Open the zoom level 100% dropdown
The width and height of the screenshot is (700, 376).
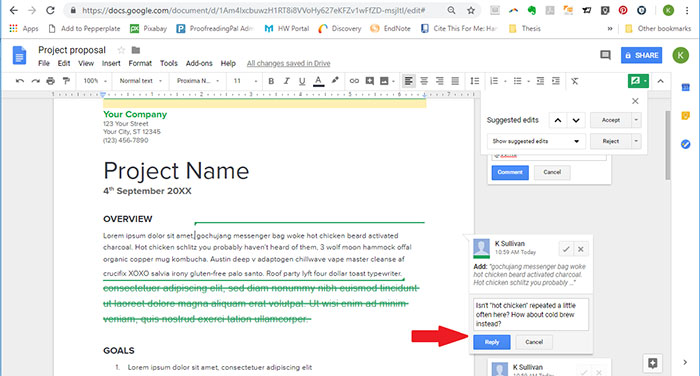click(x=95, y=81)
